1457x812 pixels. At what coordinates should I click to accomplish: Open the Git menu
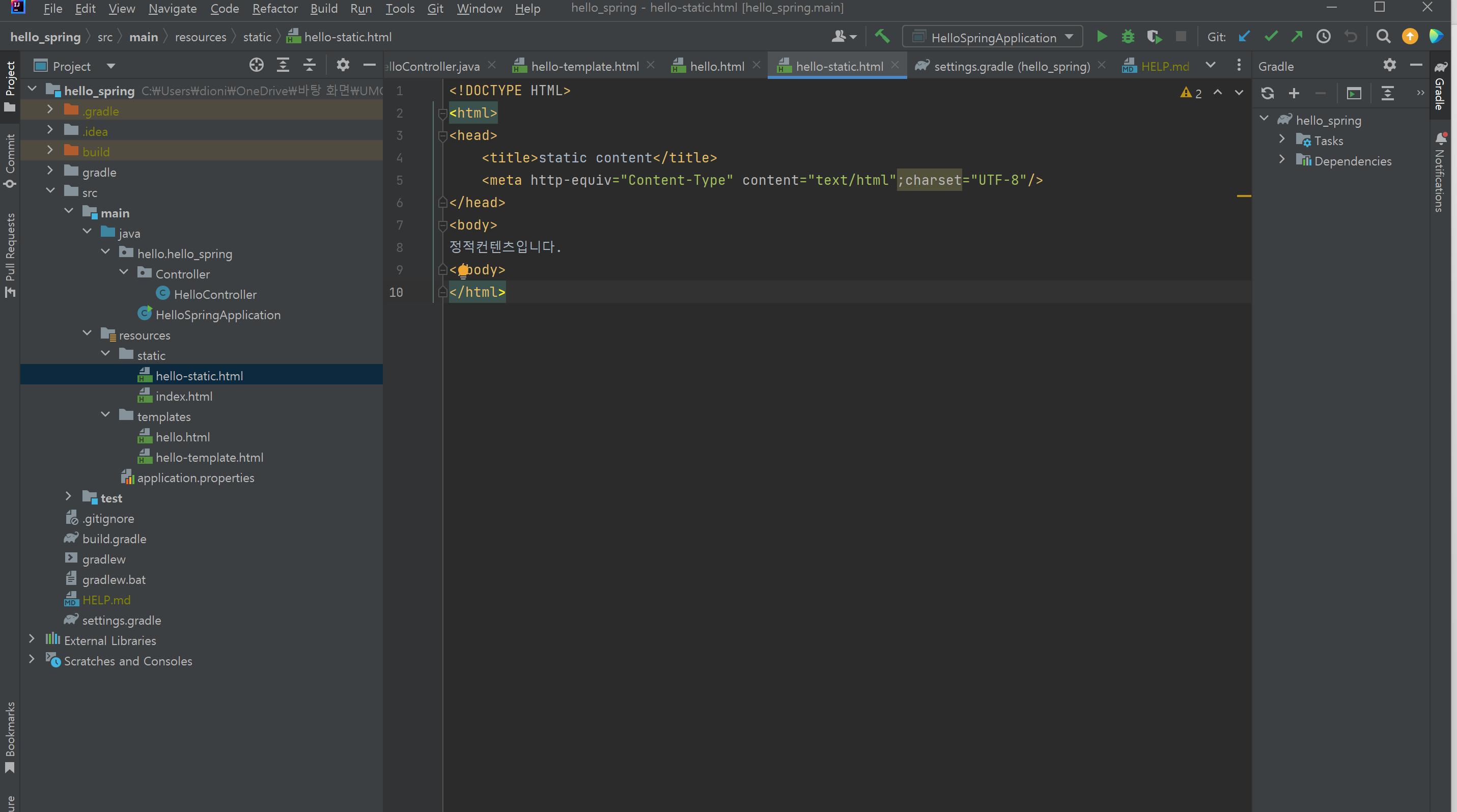[x=435, y=9]
